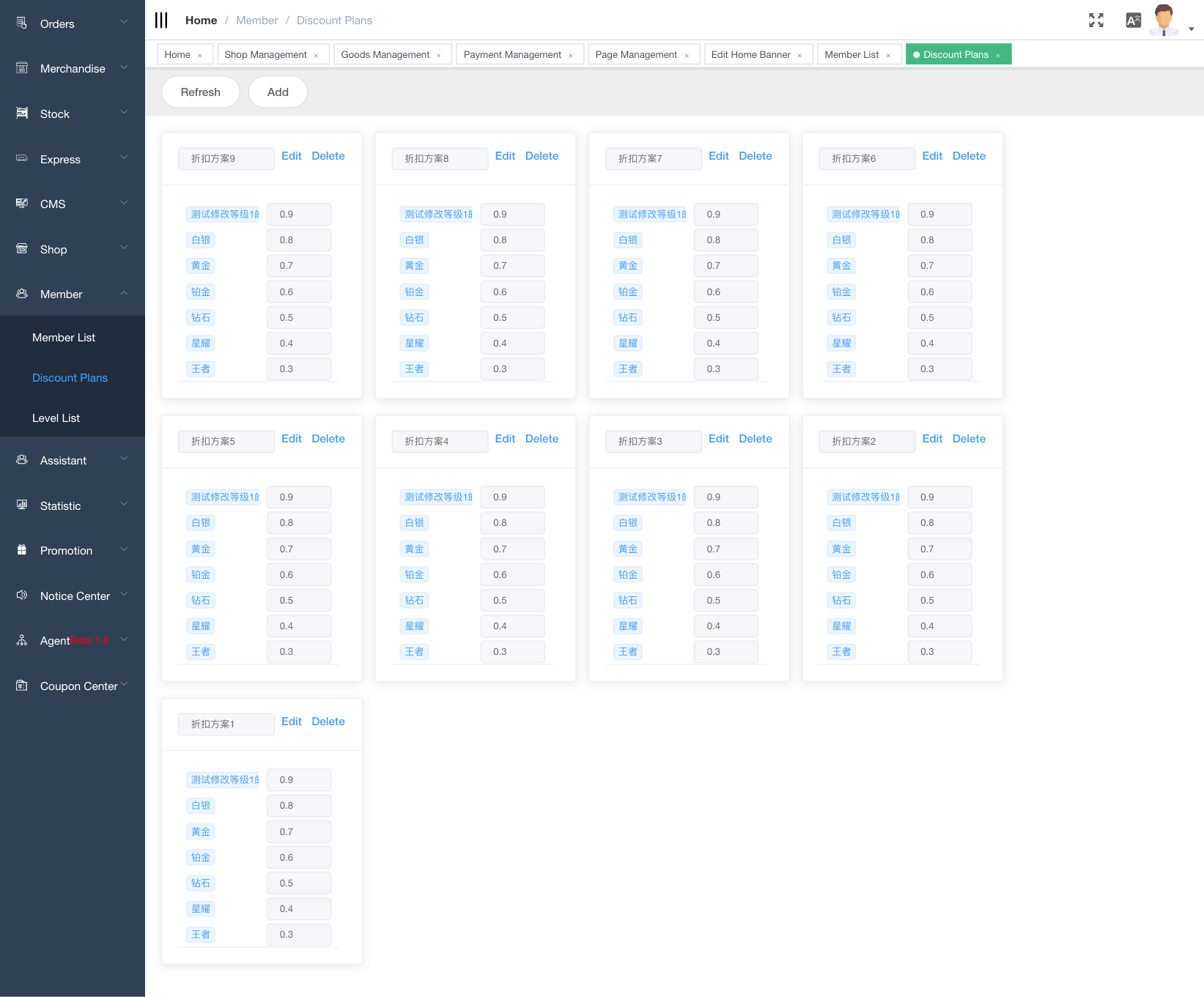Click the user avatar picture

[x=1164, y=20]
